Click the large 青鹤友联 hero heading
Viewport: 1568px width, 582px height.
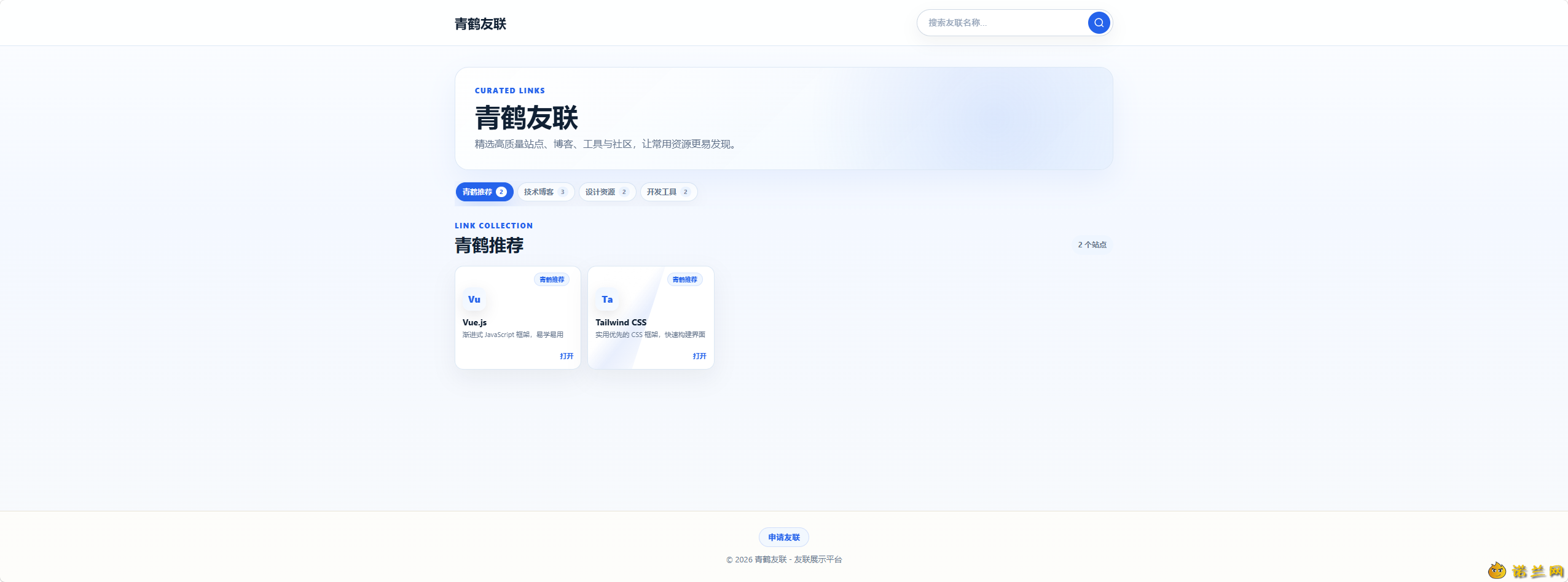pos(527,117)
